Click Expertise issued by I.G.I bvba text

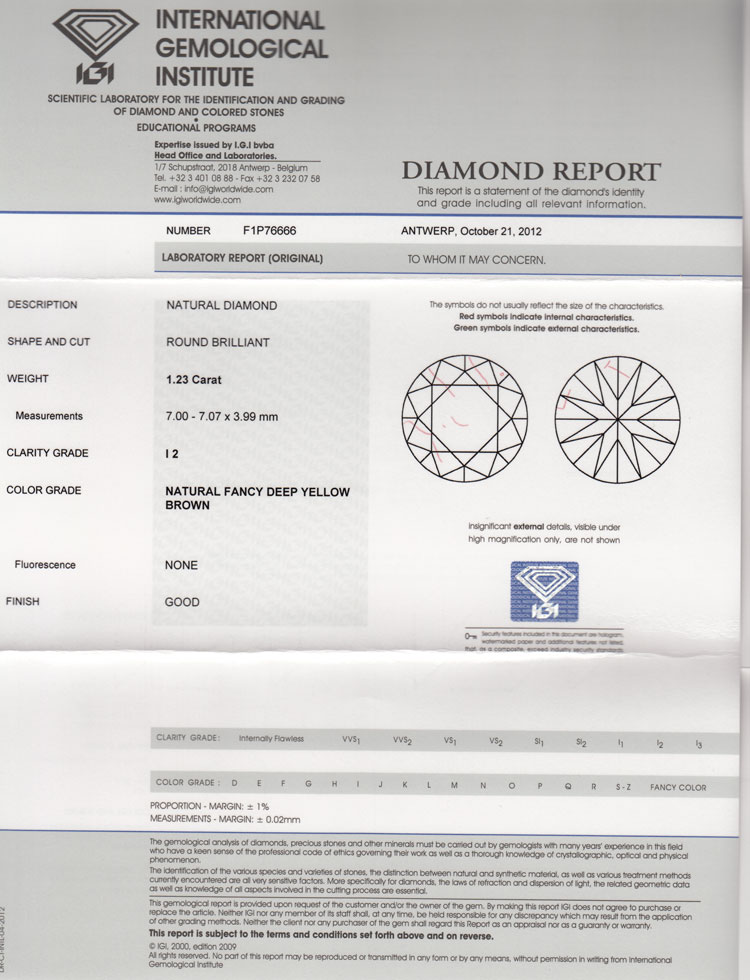coord(214,145)
